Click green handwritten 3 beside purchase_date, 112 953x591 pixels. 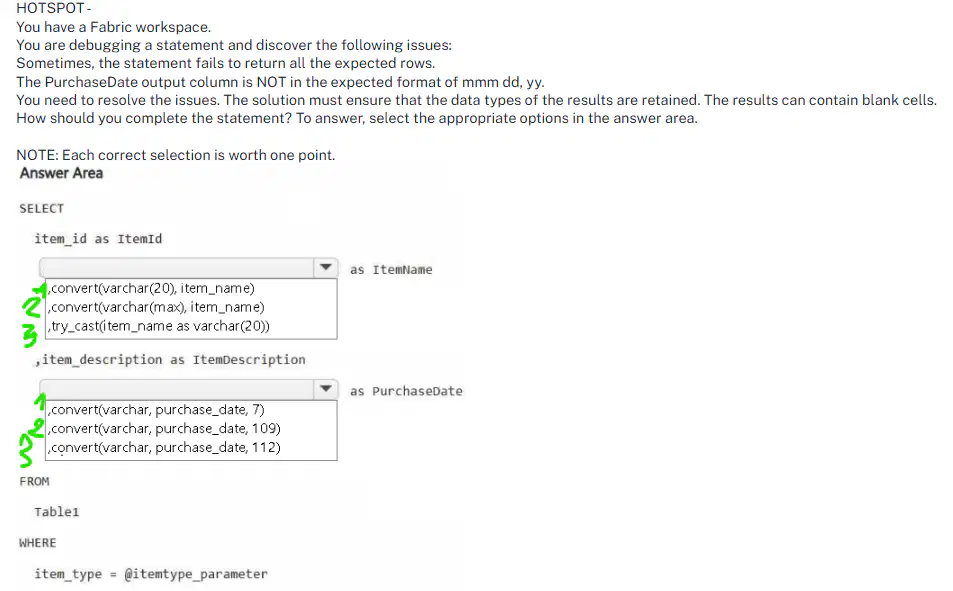coord(26,451)
